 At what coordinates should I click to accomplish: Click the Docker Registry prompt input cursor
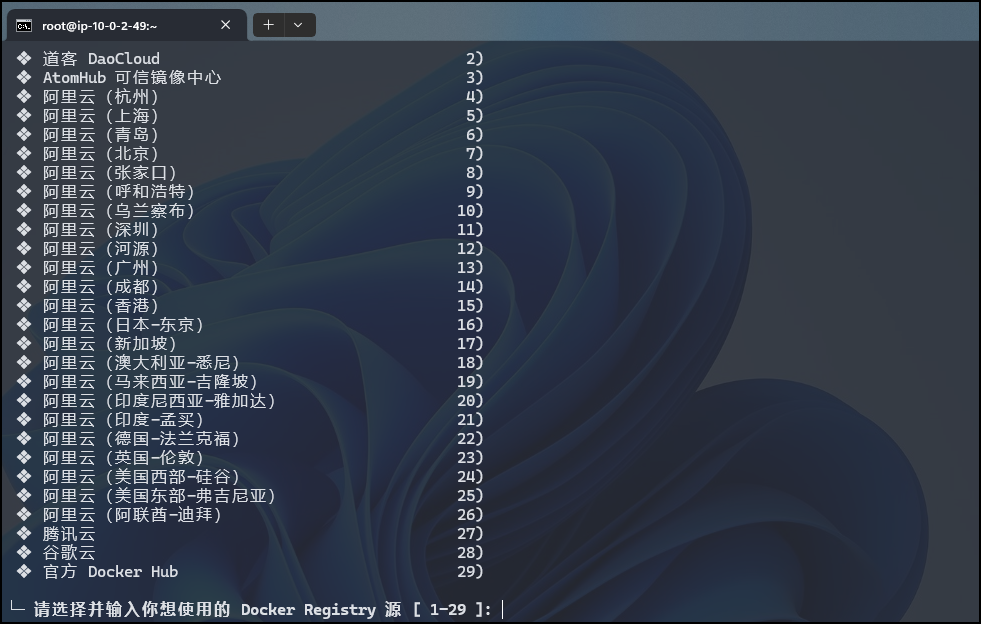(x=502, y=610)
